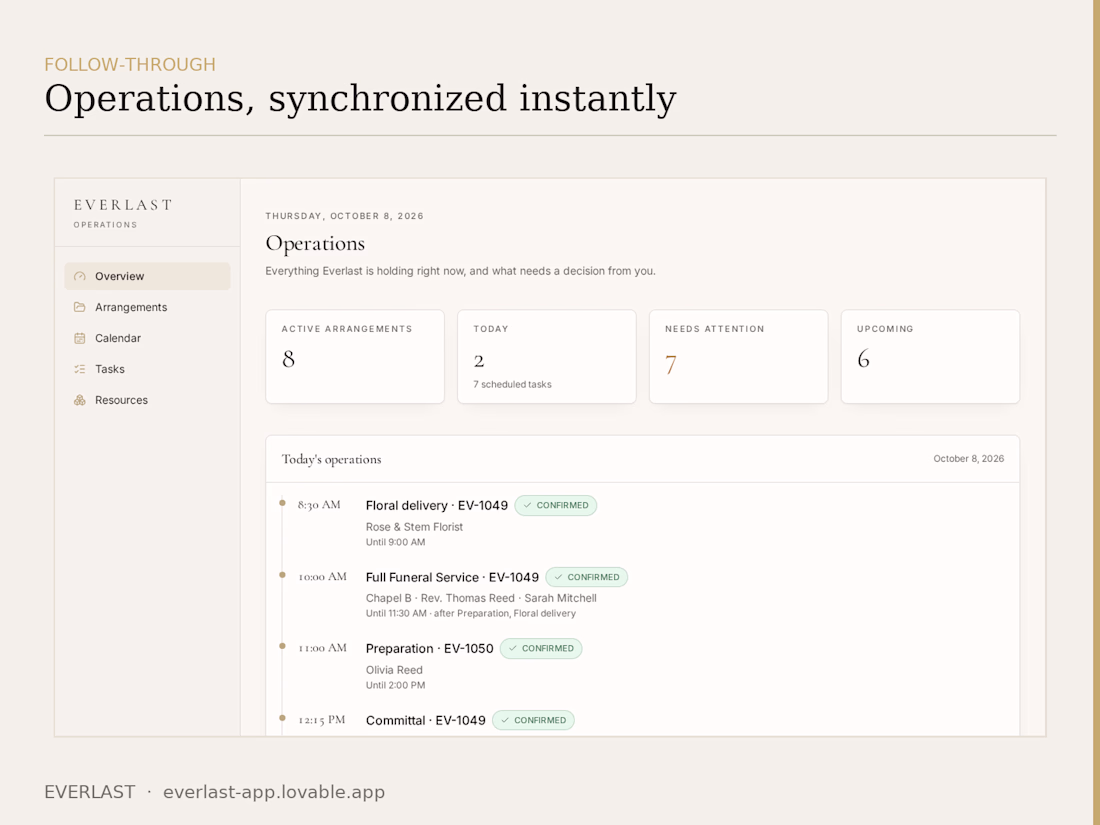Click the Arrangements folder icon
Screen dimensions: 1100x825
(80, 307)
